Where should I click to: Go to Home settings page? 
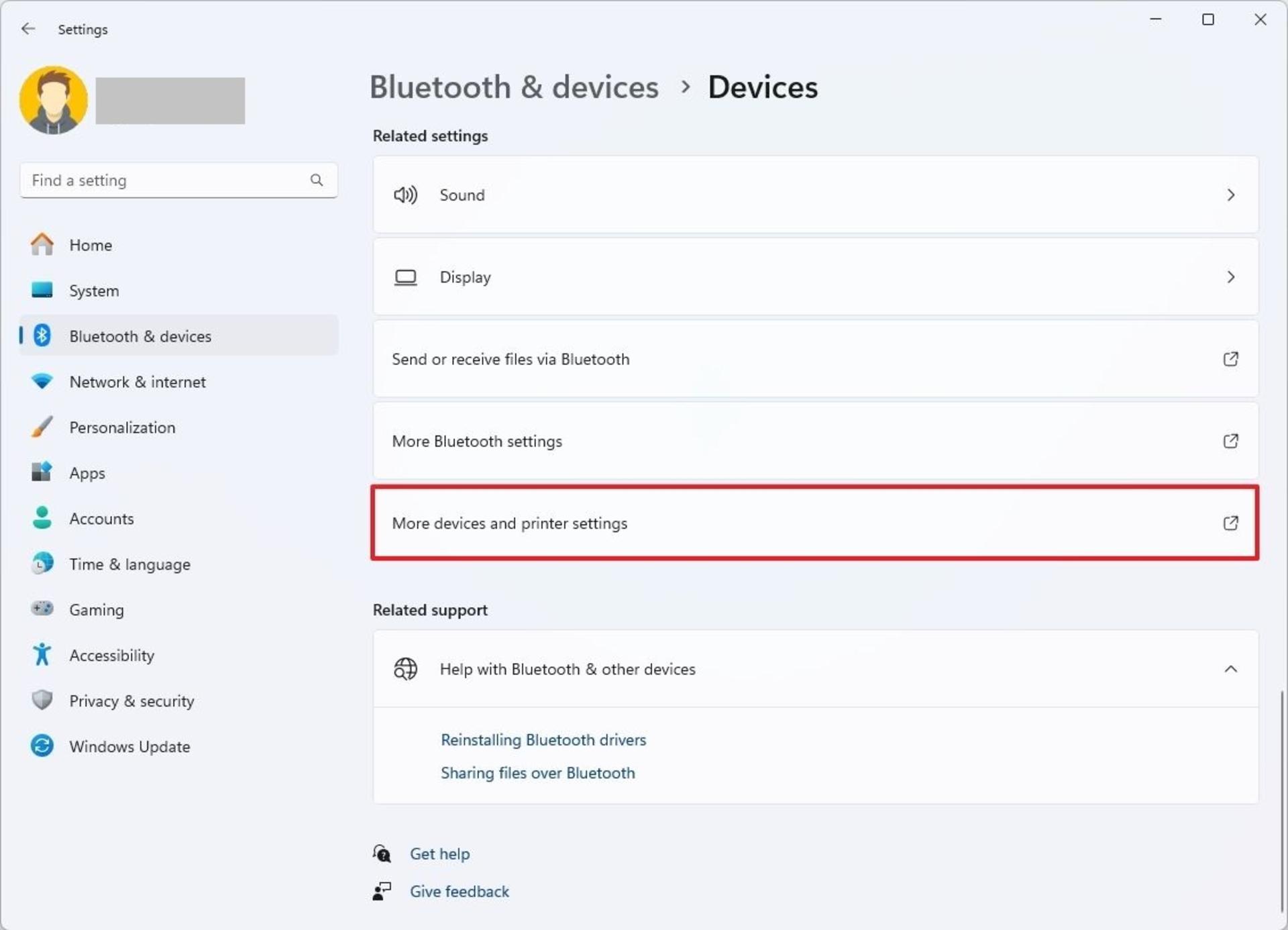point(178,245)
